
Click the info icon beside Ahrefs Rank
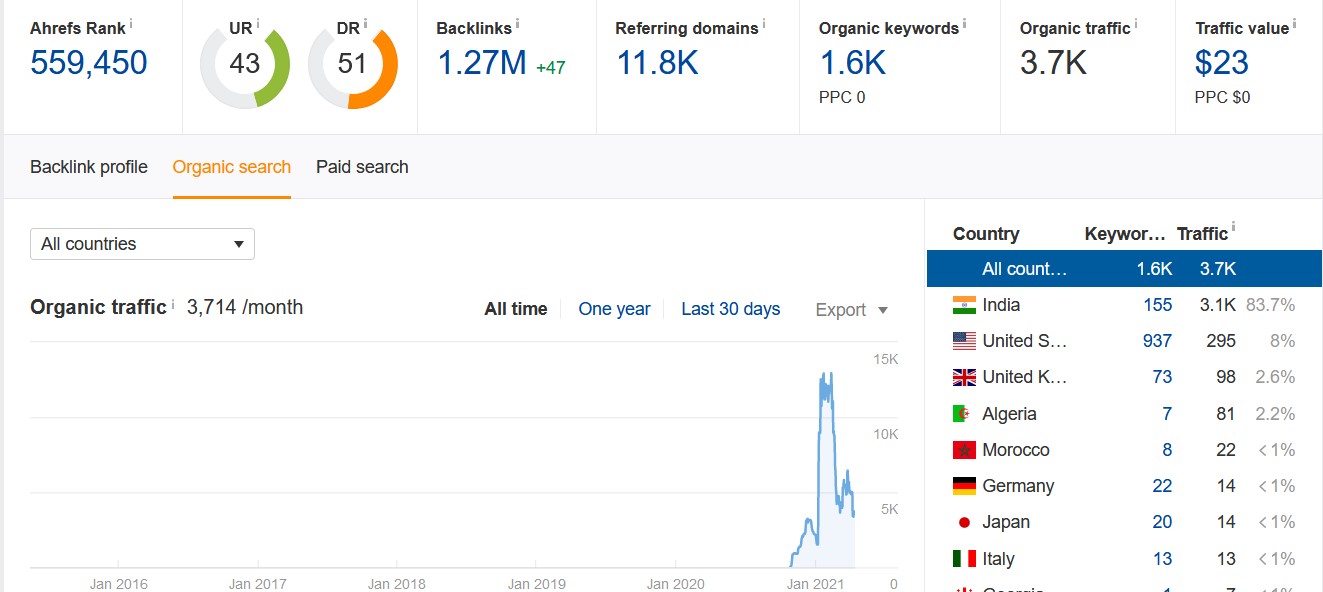pyautogui.click(x=131, y=22)
